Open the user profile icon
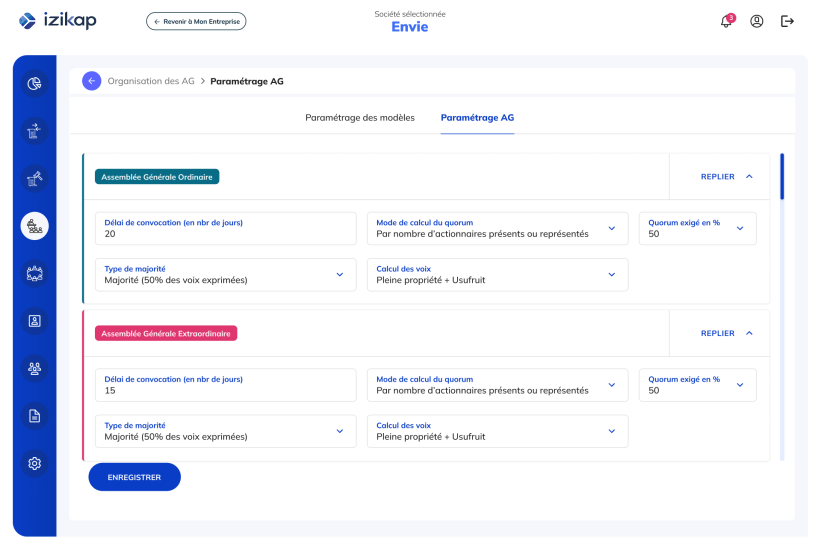This screenshot has width=821, height=552. (x=757, y=21)
